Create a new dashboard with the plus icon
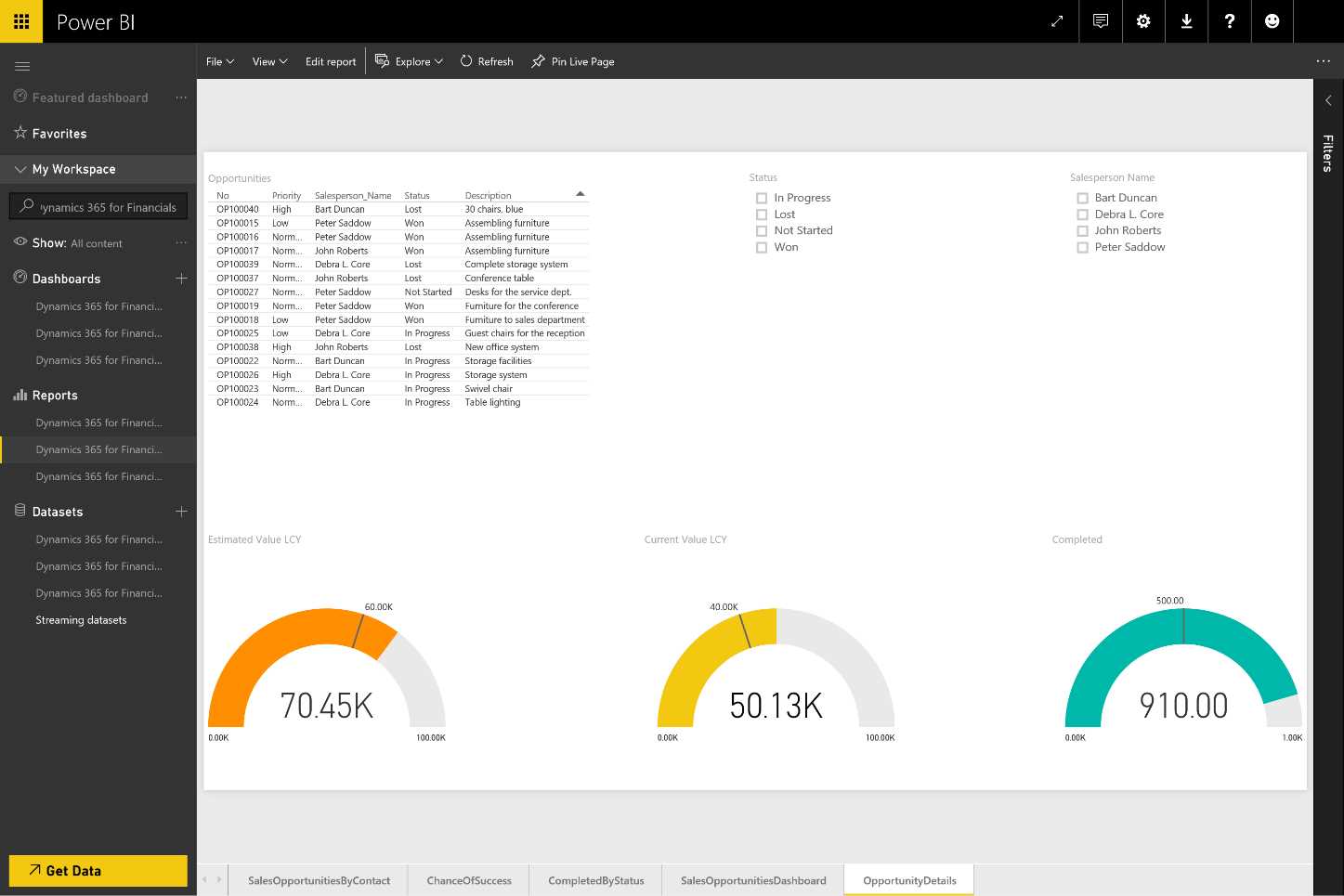The image size is (1344, 896). (182, 278)
